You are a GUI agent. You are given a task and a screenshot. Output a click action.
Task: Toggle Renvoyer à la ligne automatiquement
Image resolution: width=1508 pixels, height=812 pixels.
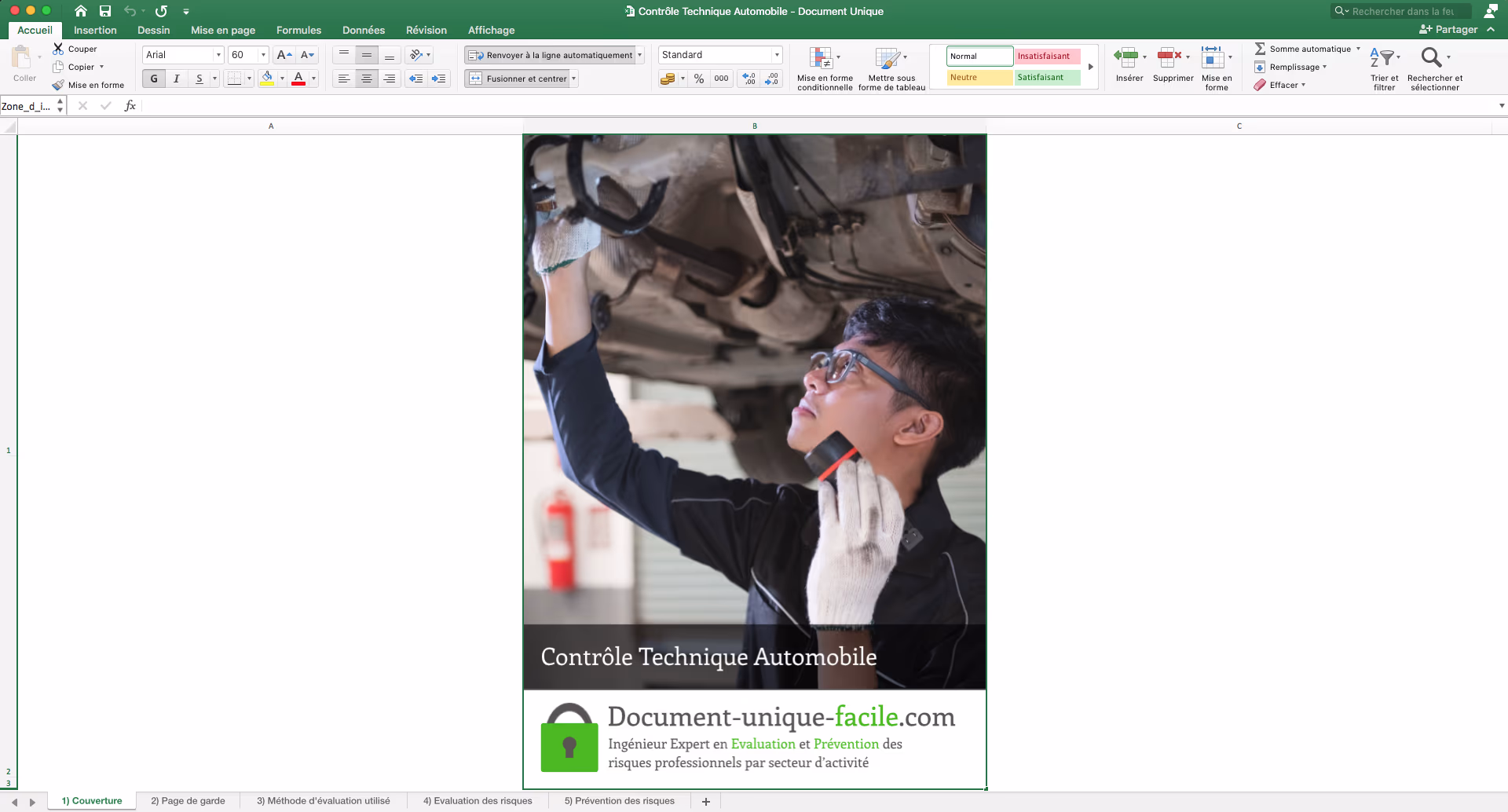click(x=550, y=55)
